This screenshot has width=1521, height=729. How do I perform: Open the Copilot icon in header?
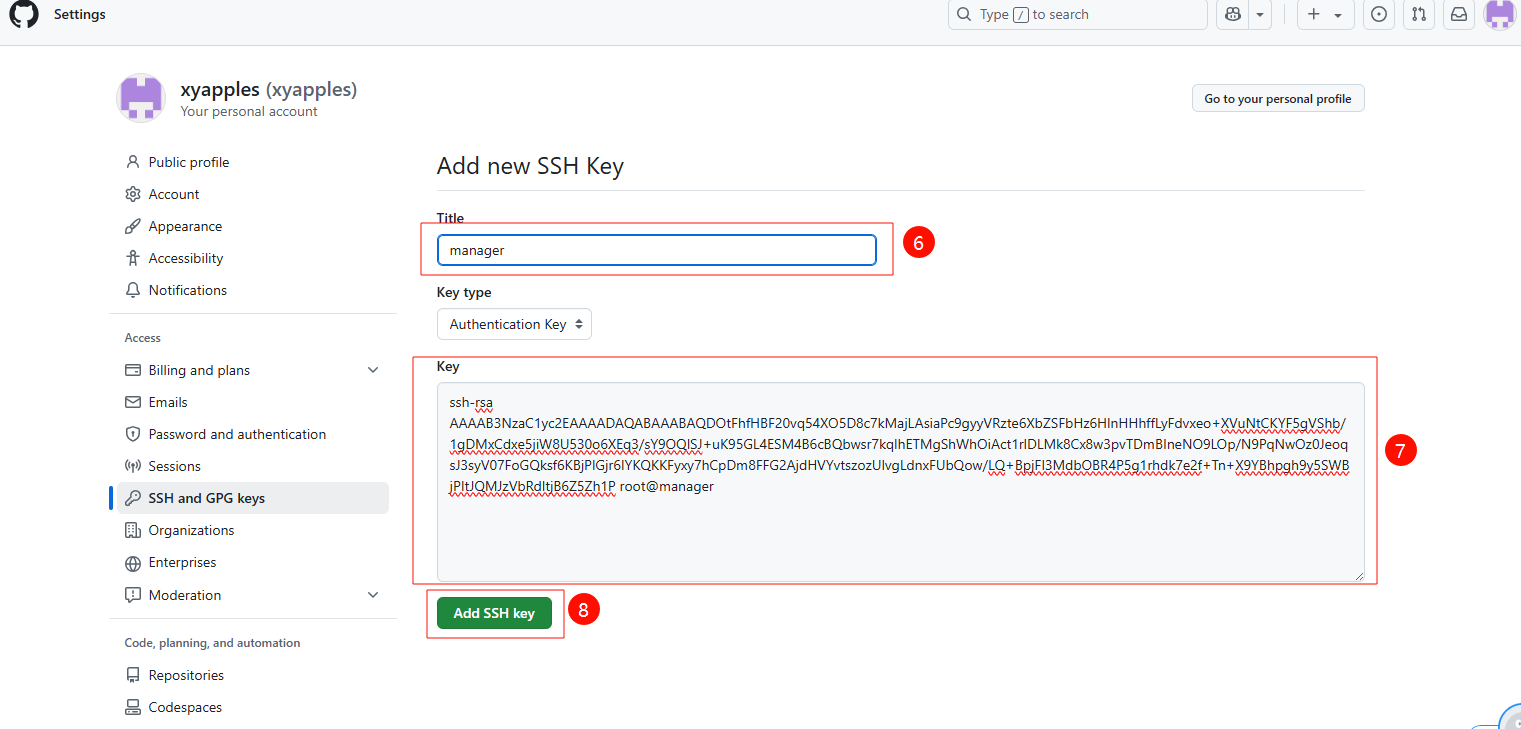point(1232,15)
